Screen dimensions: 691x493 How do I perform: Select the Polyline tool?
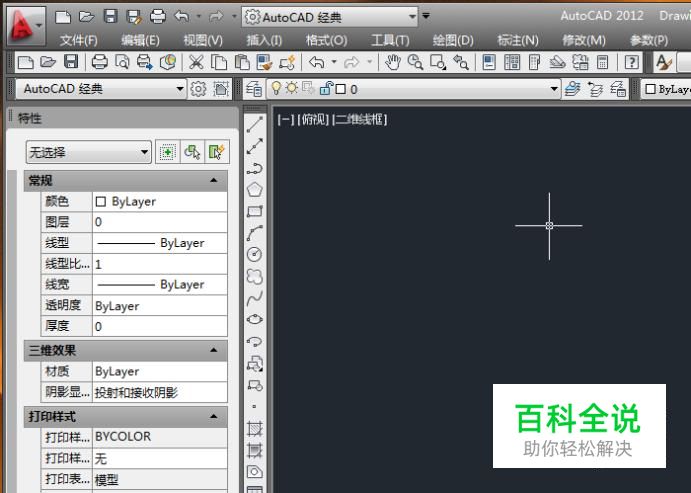pyautogui.click(x=255, y=168)
